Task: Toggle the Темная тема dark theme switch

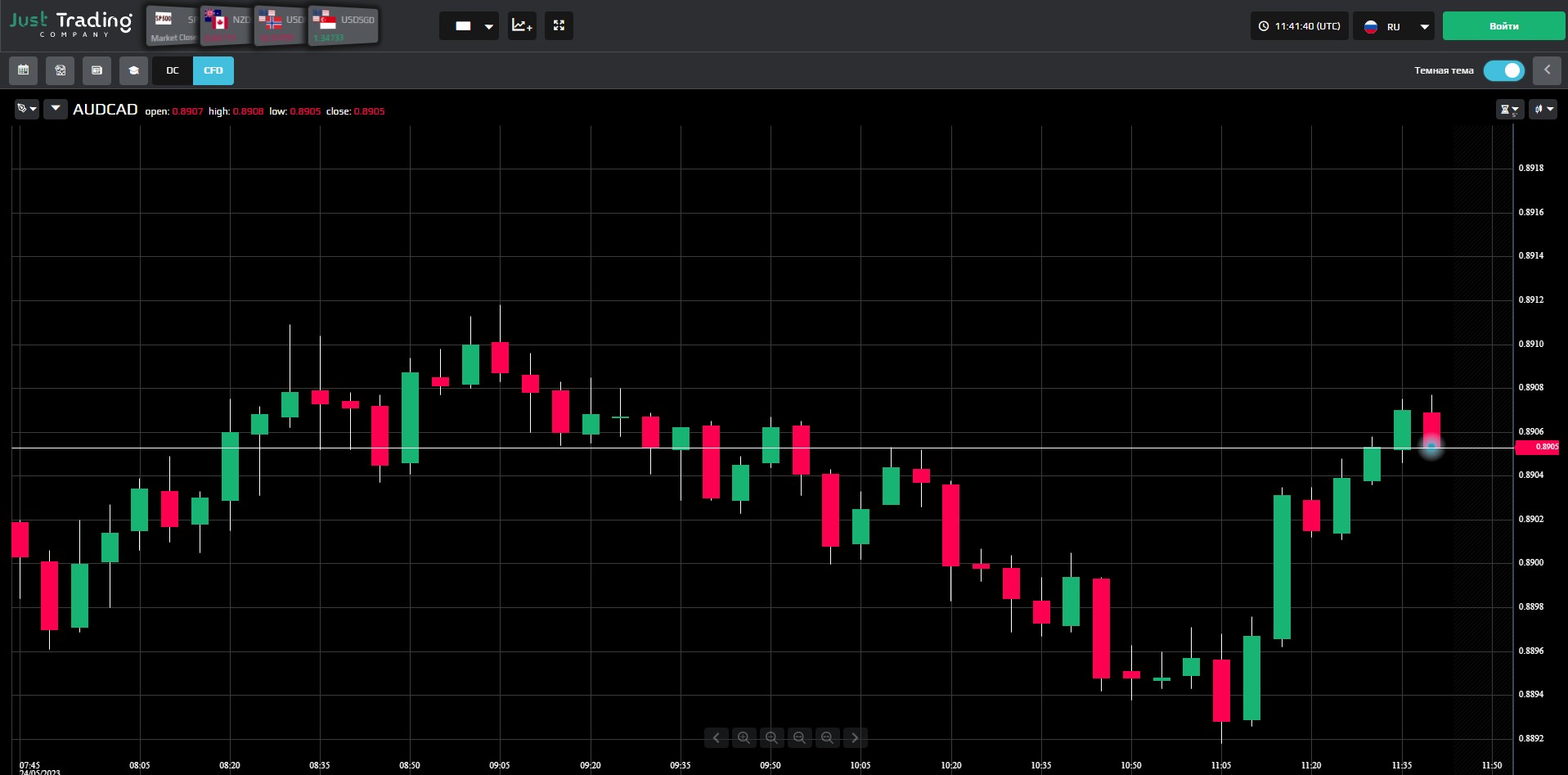Action: 1504,70
